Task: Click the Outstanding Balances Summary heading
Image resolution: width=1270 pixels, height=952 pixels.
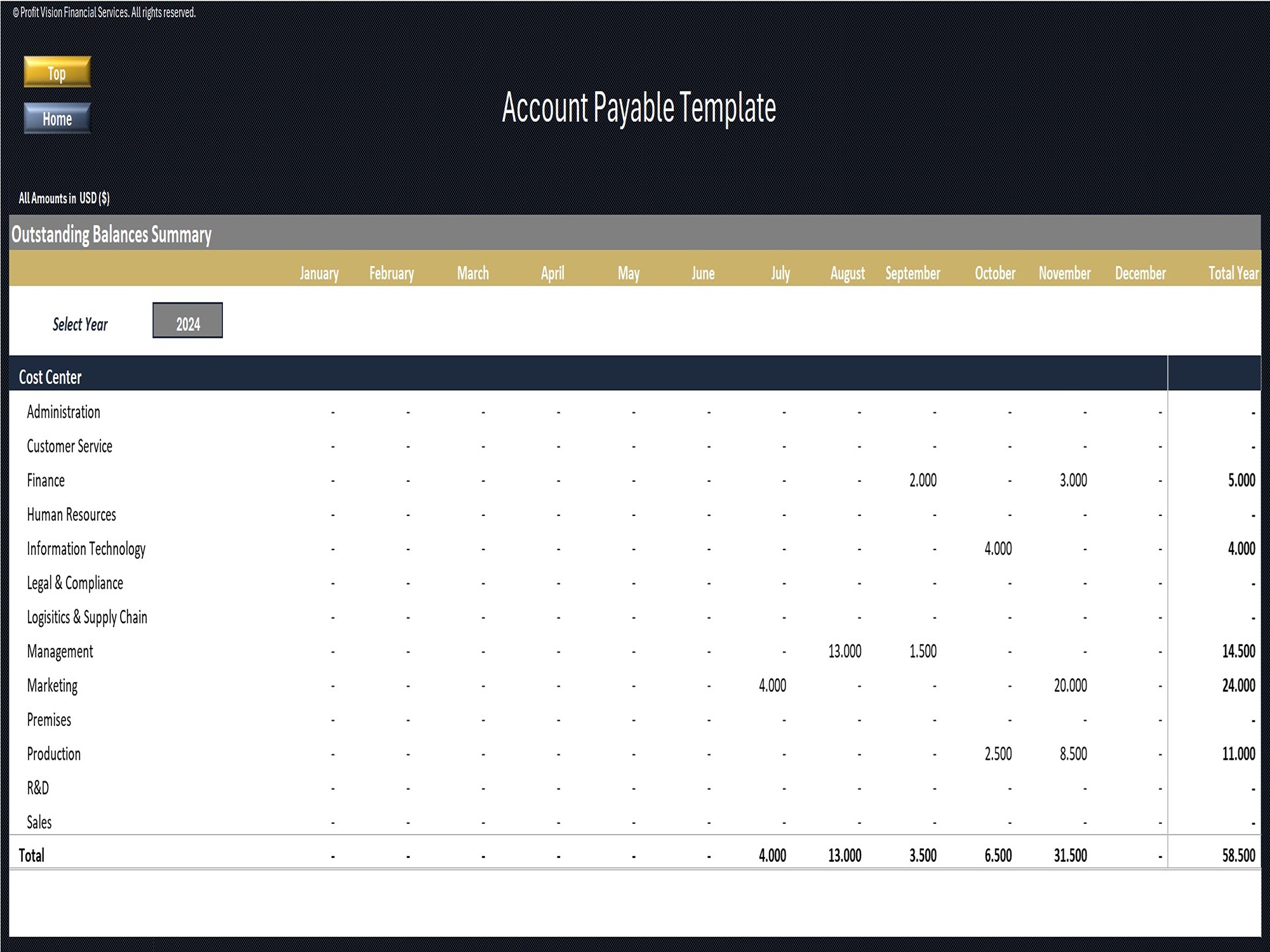Action: coord(112,235)
